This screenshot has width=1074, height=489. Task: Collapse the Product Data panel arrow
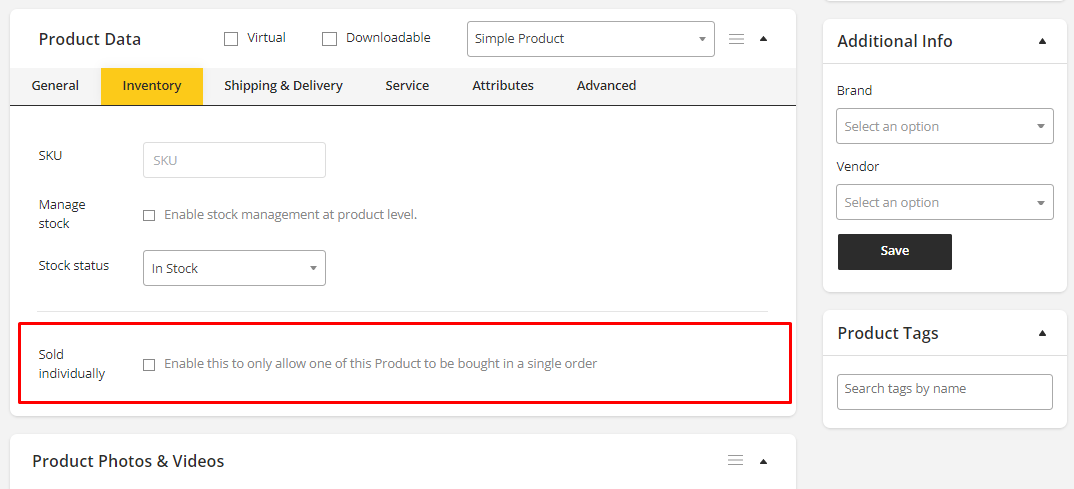(x=764, y=39)
